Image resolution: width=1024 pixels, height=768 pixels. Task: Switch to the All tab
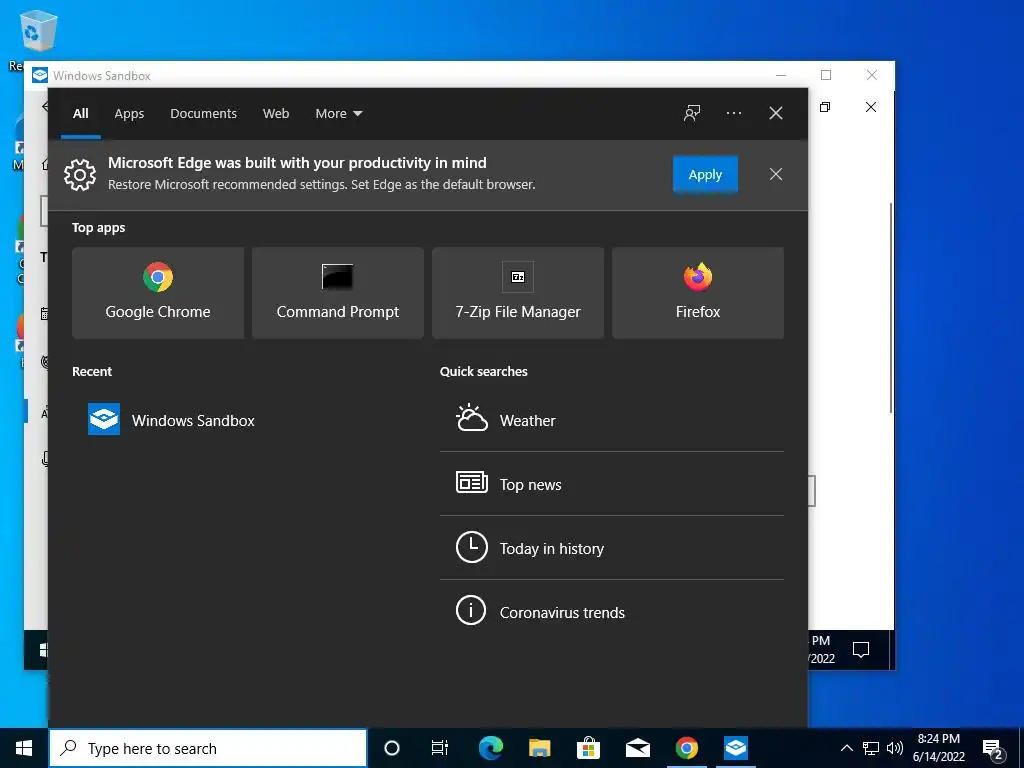point(81,114)
